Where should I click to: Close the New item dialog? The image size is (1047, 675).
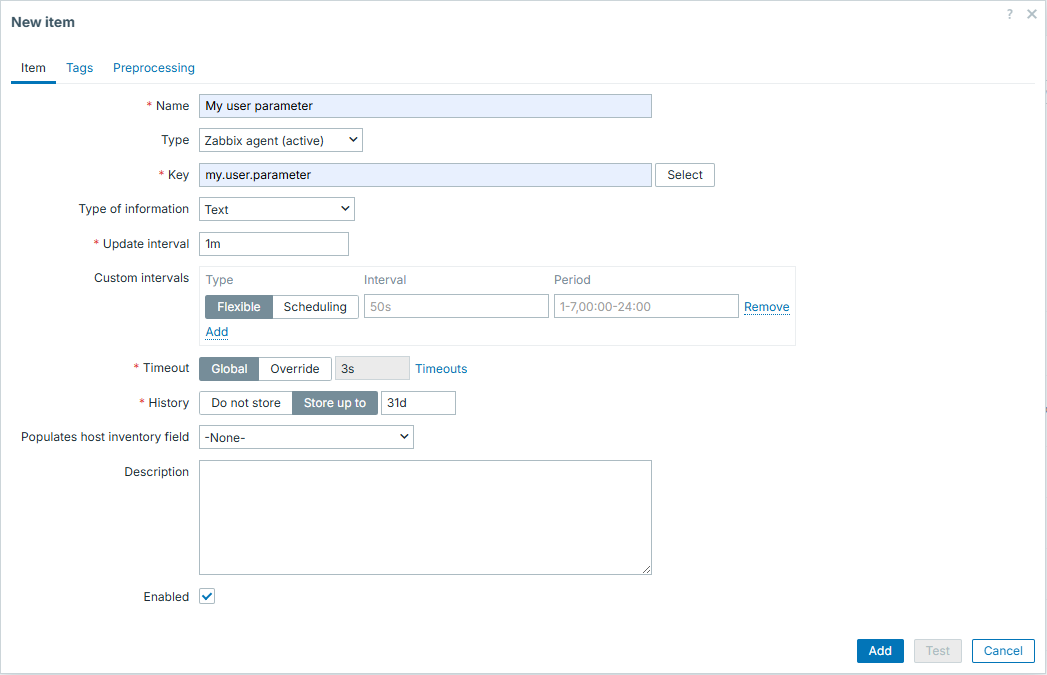point(1032,14)
